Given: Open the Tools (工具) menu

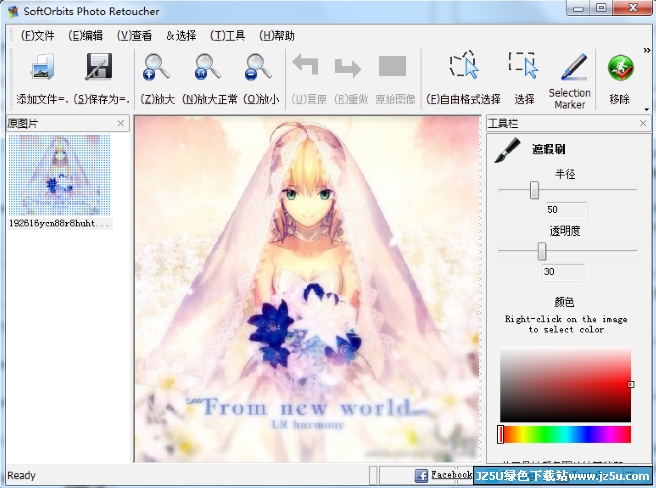Looking at the screenshot, I should (x=228, y=36).
